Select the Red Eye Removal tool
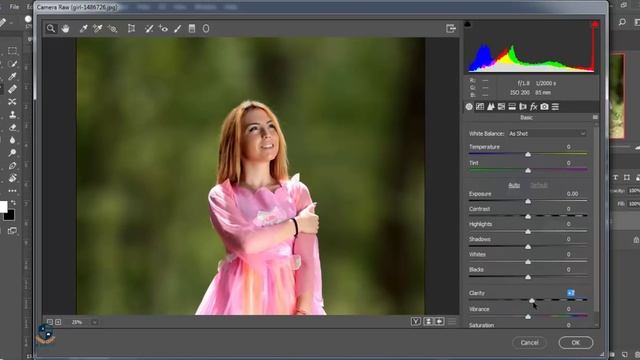This screenshot has height=360, width=640. [x=163, y=29]
